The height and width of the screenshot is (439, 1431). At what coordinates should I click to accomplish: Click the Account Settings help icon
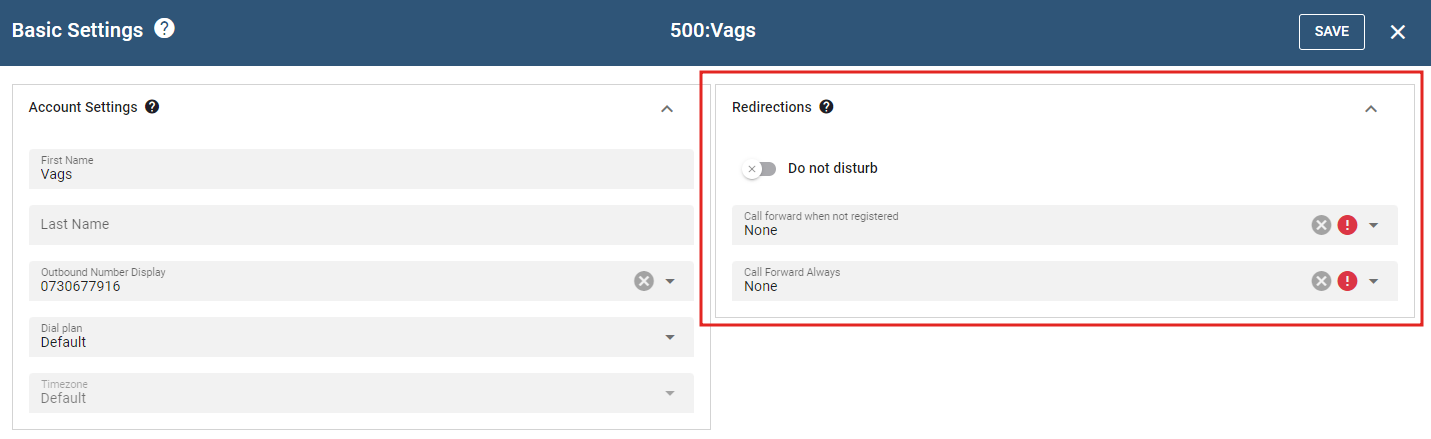click(152, 107)
